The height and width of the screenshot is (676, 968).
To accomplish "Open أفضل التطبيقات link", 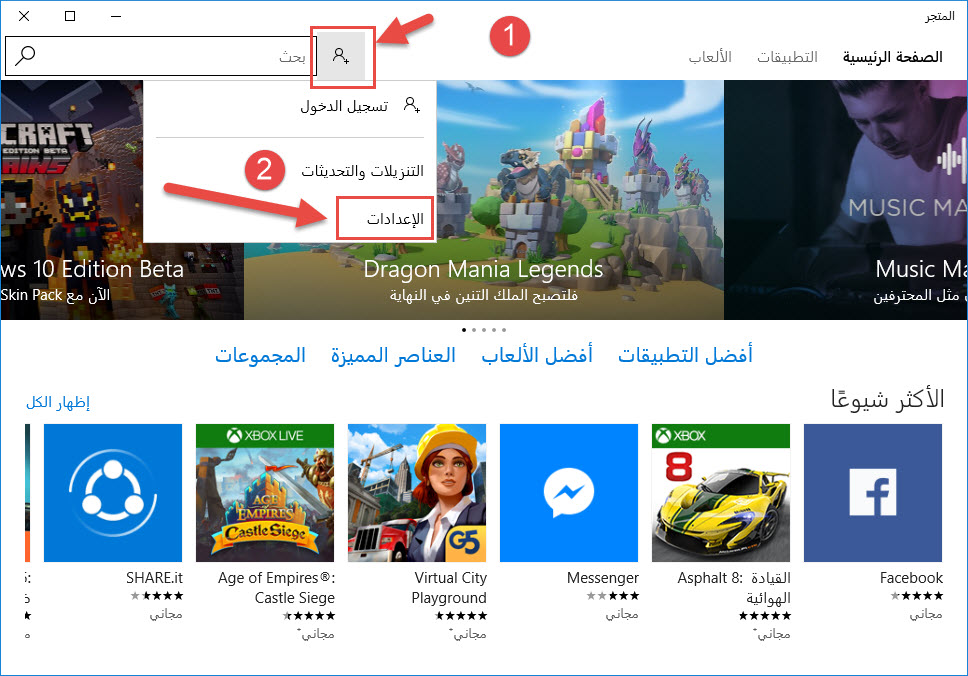I will pos(685,355).
